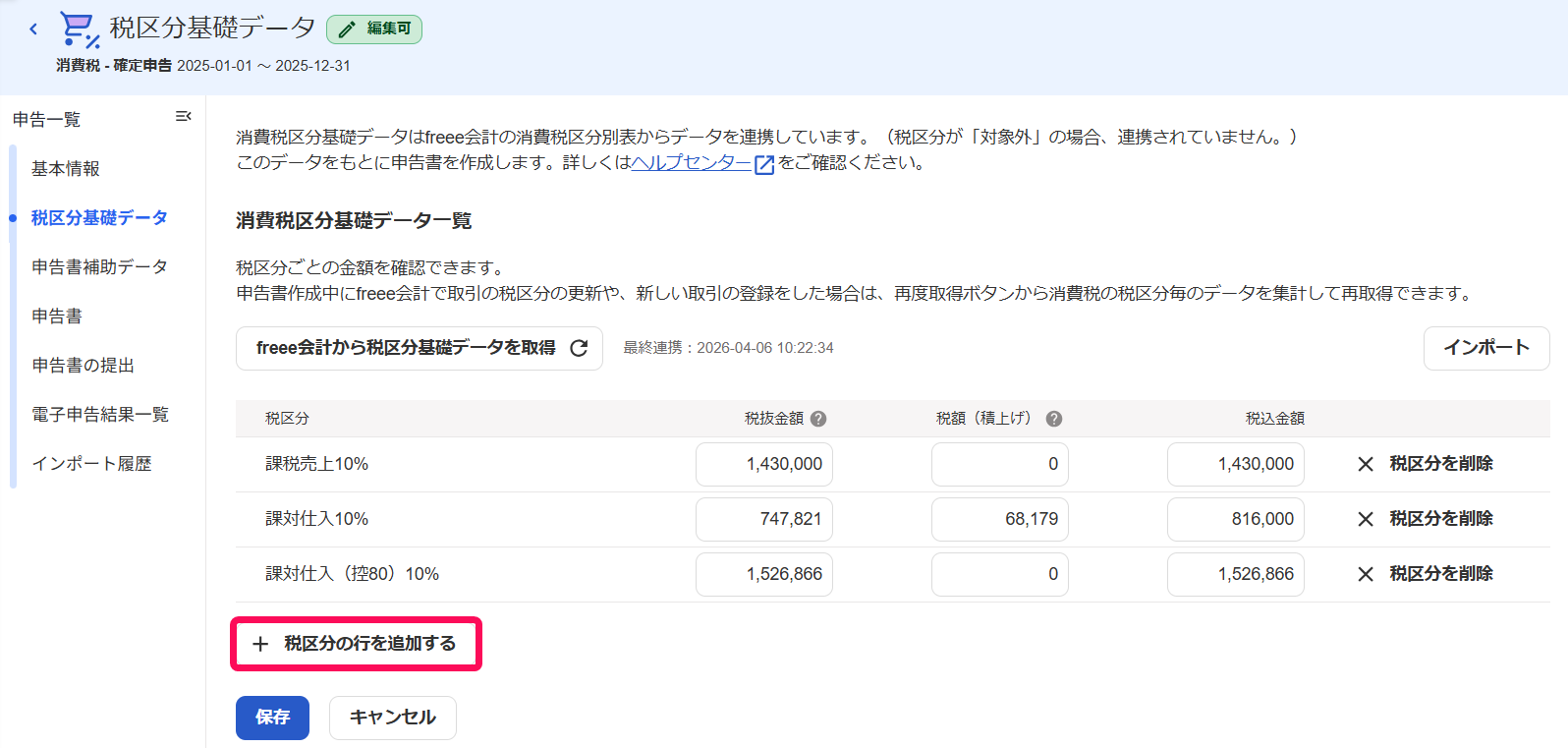The image size is (1568, 748).
Task: Click the 課対仕入10% row label
Action: [316, 519]
